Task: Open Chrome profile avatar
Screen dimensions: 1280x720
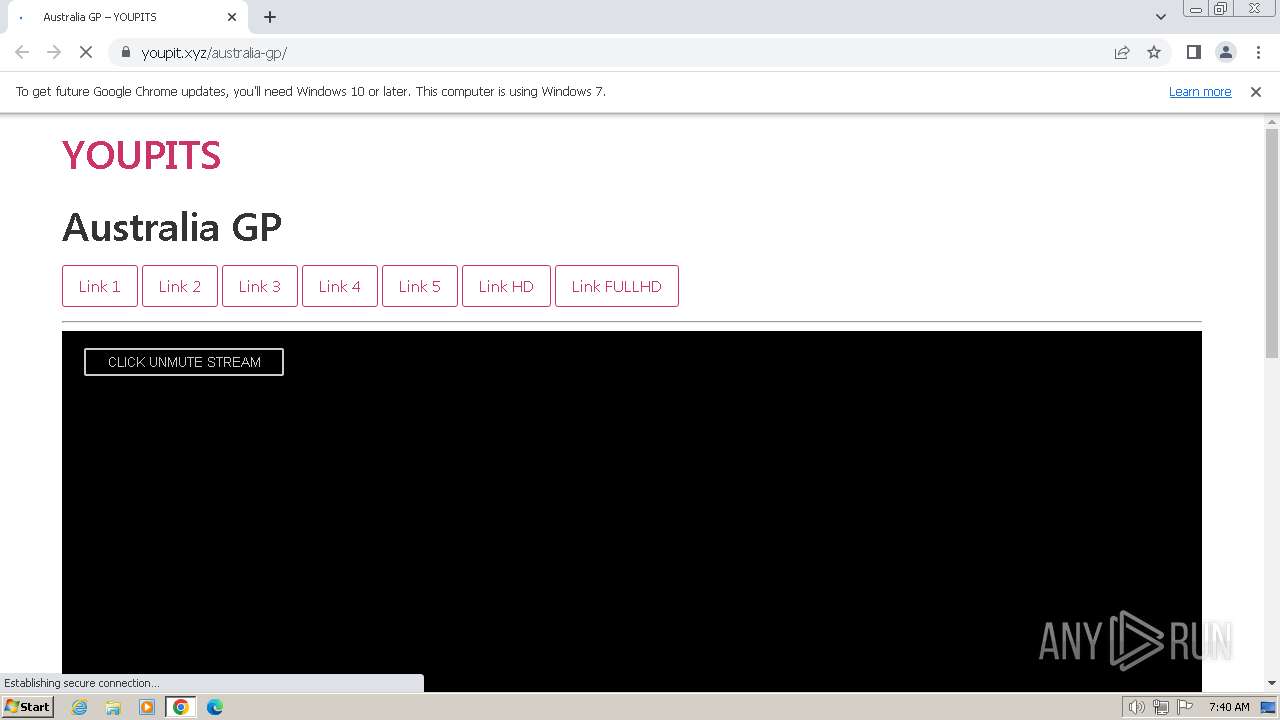Action: 1225,52
